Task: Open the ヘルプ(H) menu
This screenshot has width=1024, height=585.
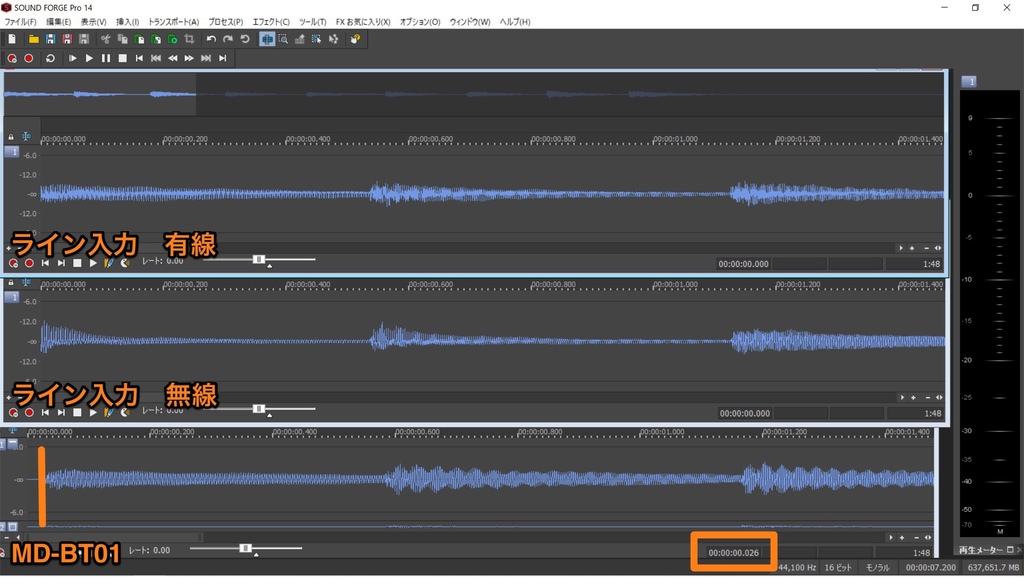Action: click(x=515, y=22)
